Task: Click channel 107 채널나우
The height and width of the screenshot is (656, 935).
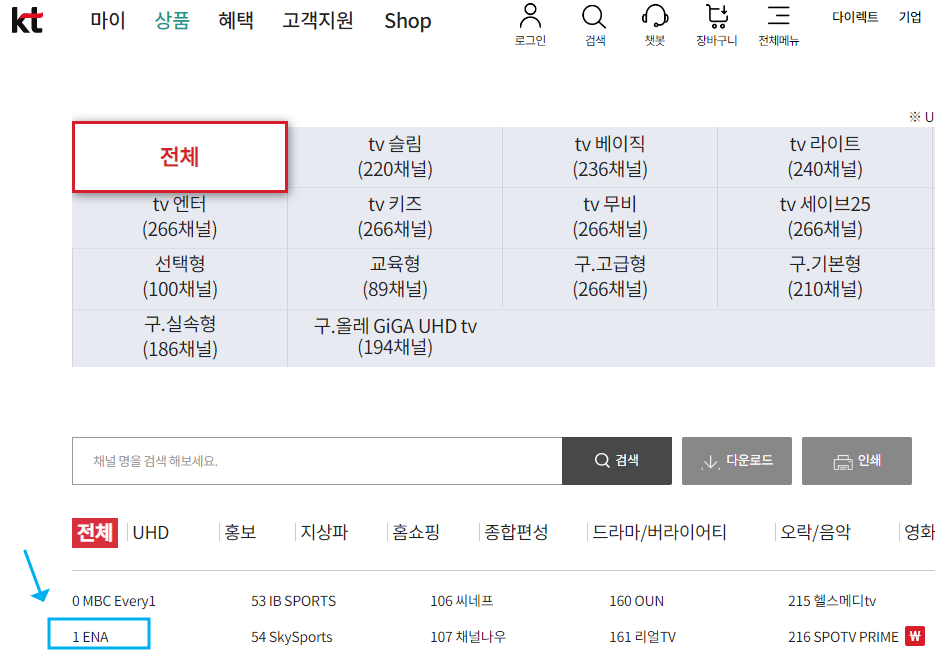Action: coord(468,637)
